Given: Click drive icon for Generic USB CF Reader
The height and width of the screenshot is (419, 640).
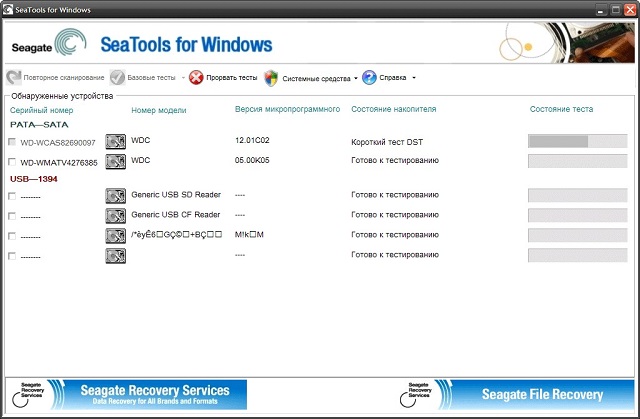Looking at the screenshot, I should point(116,216).
